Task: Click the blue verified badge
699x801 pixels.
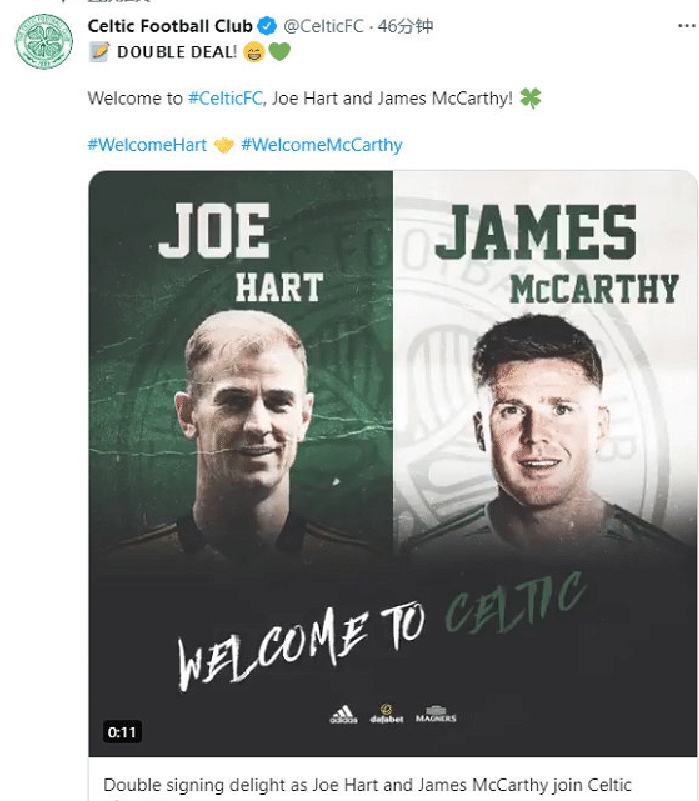Action: click(x=267, y=26)
